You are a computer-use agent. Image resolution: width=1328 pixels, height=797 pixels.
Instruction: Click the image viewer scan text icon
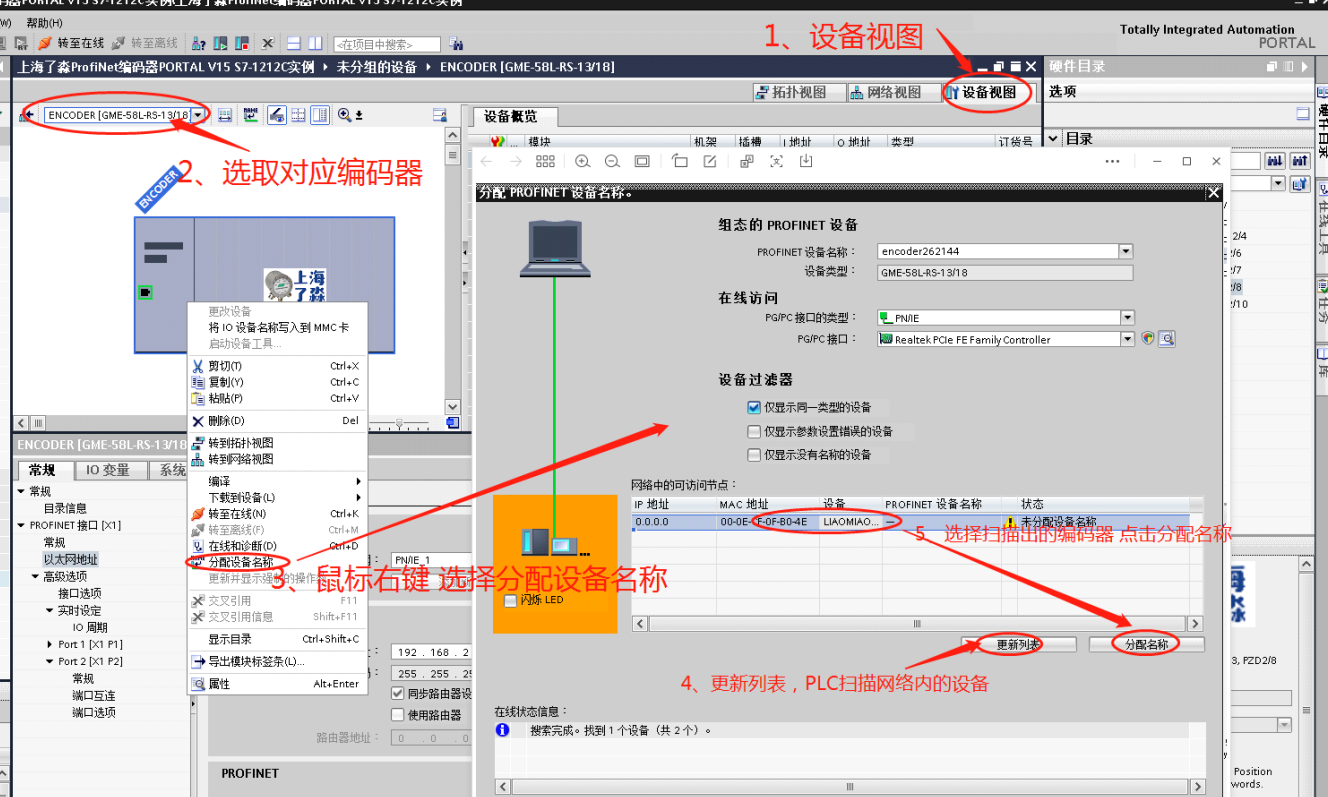tap(776, 161)
